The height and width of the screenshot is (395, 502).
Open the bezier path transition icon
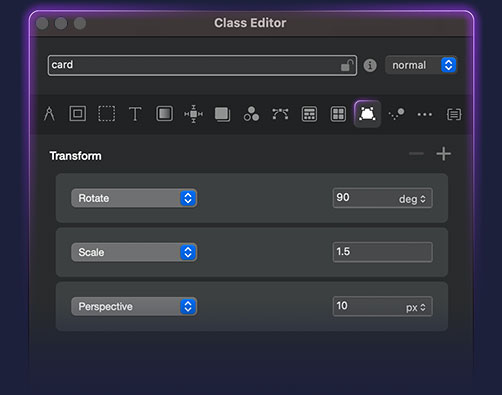coord(280,114)
